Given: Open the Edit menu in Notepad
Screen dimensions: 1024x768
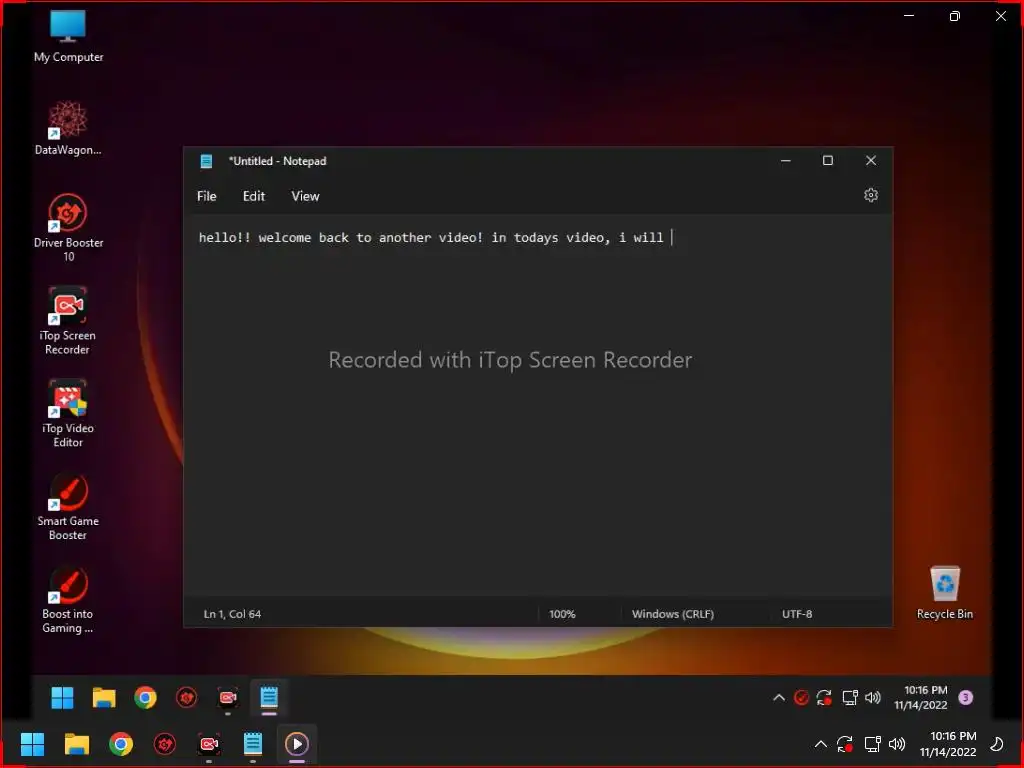Looking at the screenshot, I should click(253, 196).
